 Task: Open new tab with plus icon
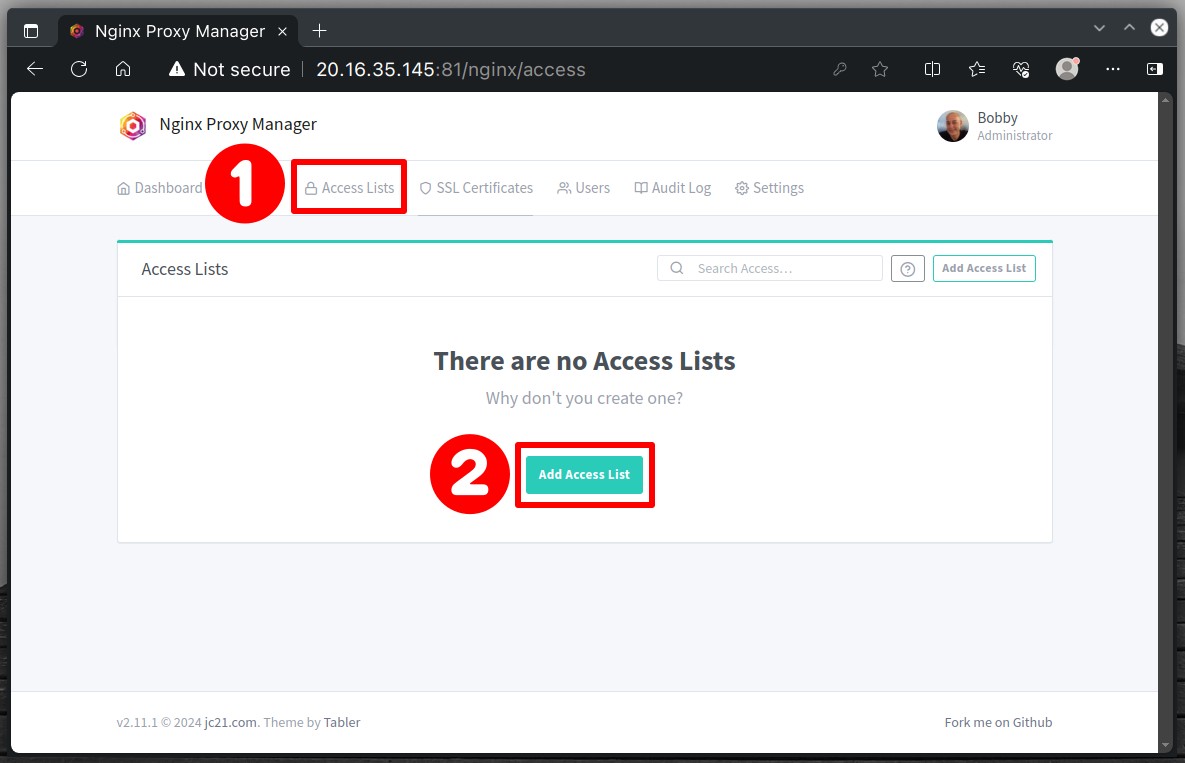[x=320, y=31]
